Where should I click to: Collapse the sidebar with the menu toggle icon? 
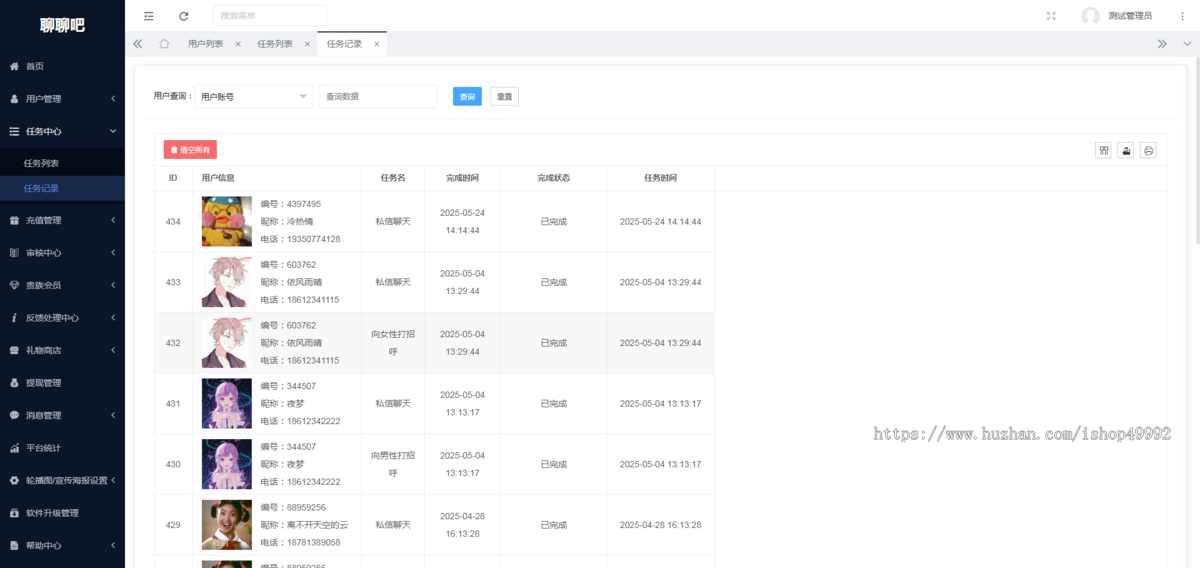point(149,16)
